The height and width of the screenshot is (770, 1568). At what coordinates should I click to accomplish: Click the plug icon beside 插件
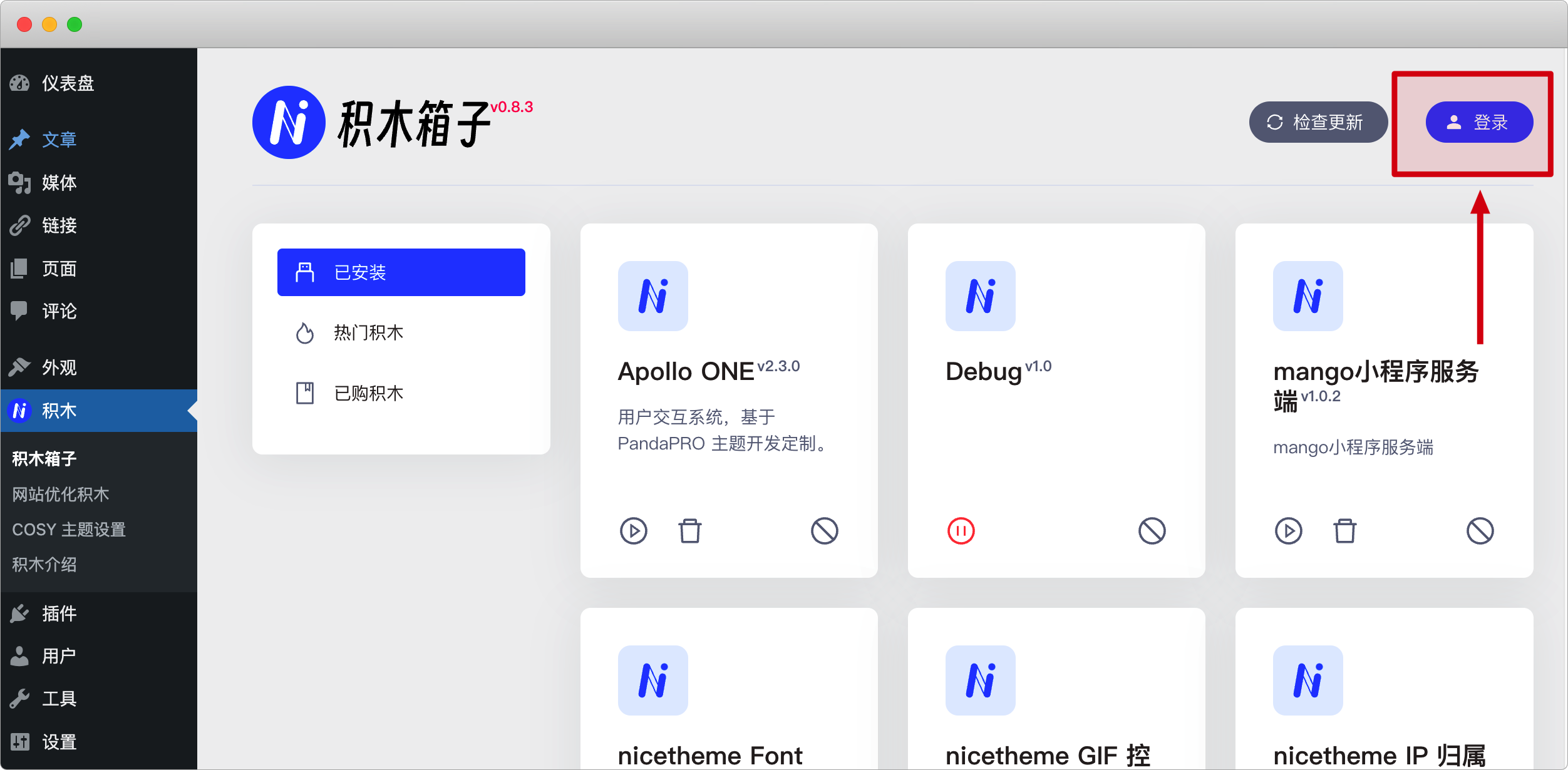19,613
